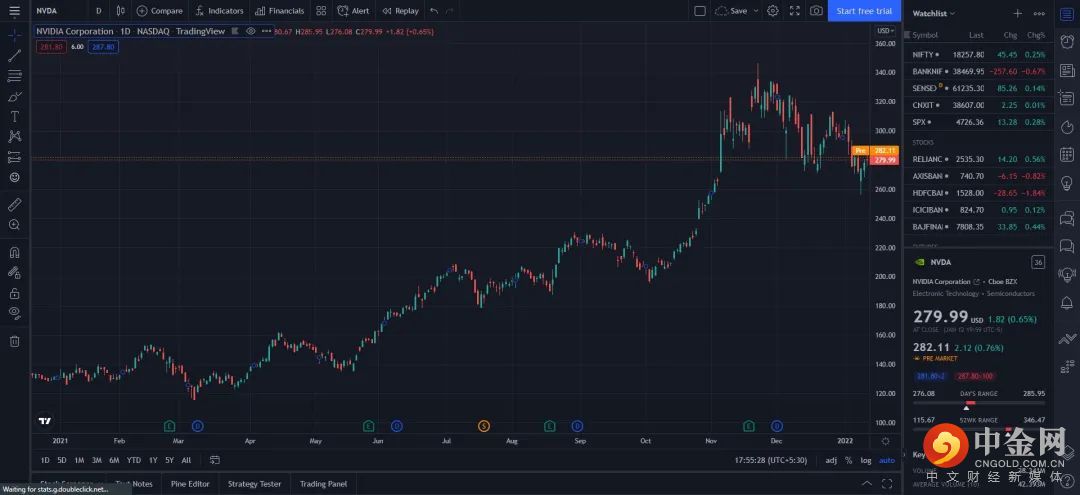Enter fullscreen chart mode
The width and height of the screenshot is (1080, 495).
click(794, 11)
